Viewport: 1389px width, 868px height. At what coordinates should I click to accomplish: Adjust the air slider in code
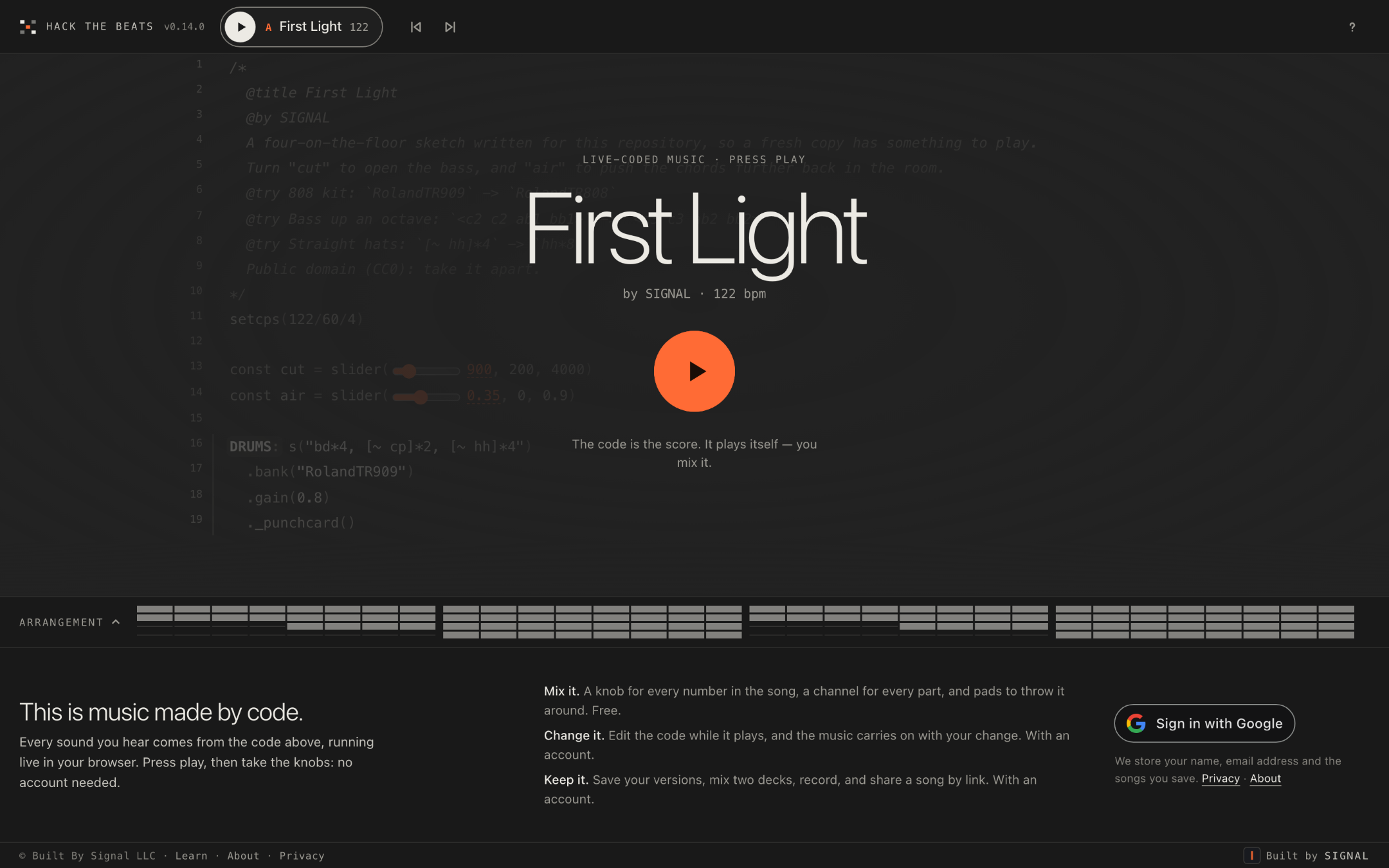426,397
